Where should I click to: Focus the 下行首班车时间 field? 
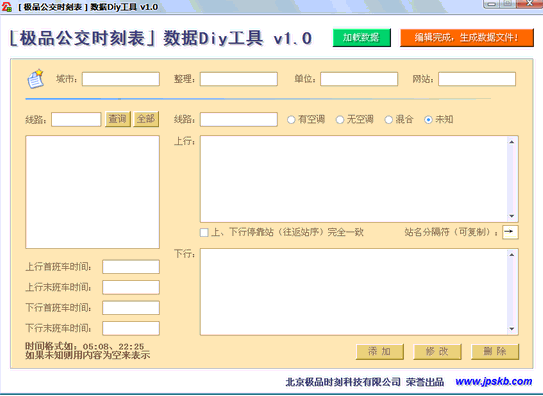click(131, 308)
